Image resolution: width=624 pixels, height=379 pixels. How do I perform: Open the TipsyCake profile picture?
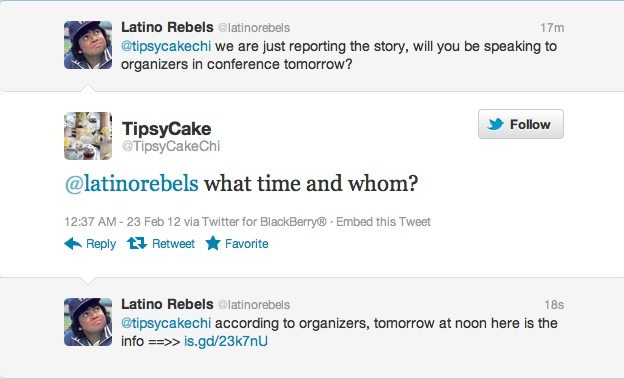pyautogui.click(x=88, y=136)
